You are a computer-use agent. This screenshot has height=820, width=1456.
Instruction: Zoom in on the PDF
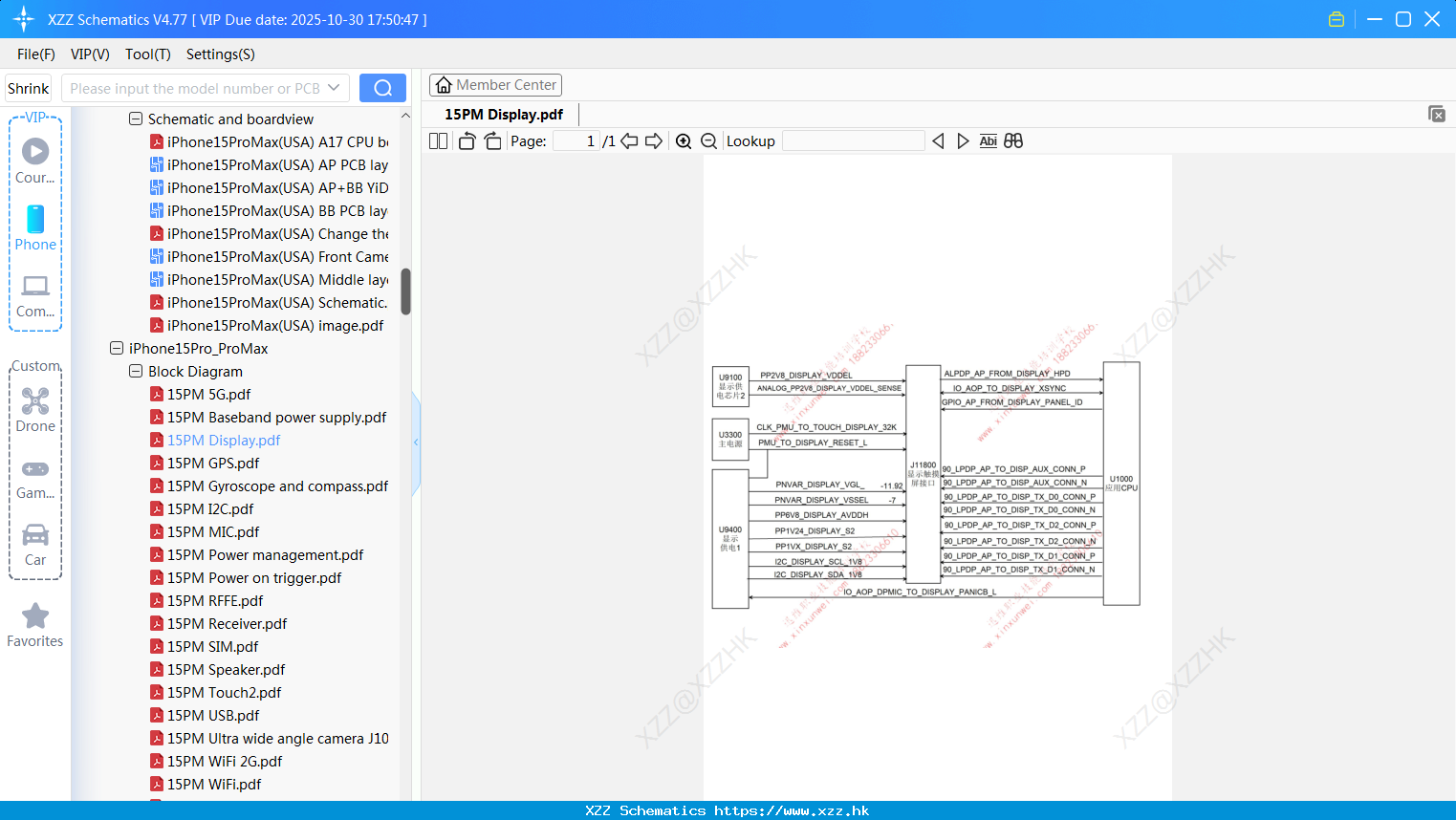(x=684, y=141)
